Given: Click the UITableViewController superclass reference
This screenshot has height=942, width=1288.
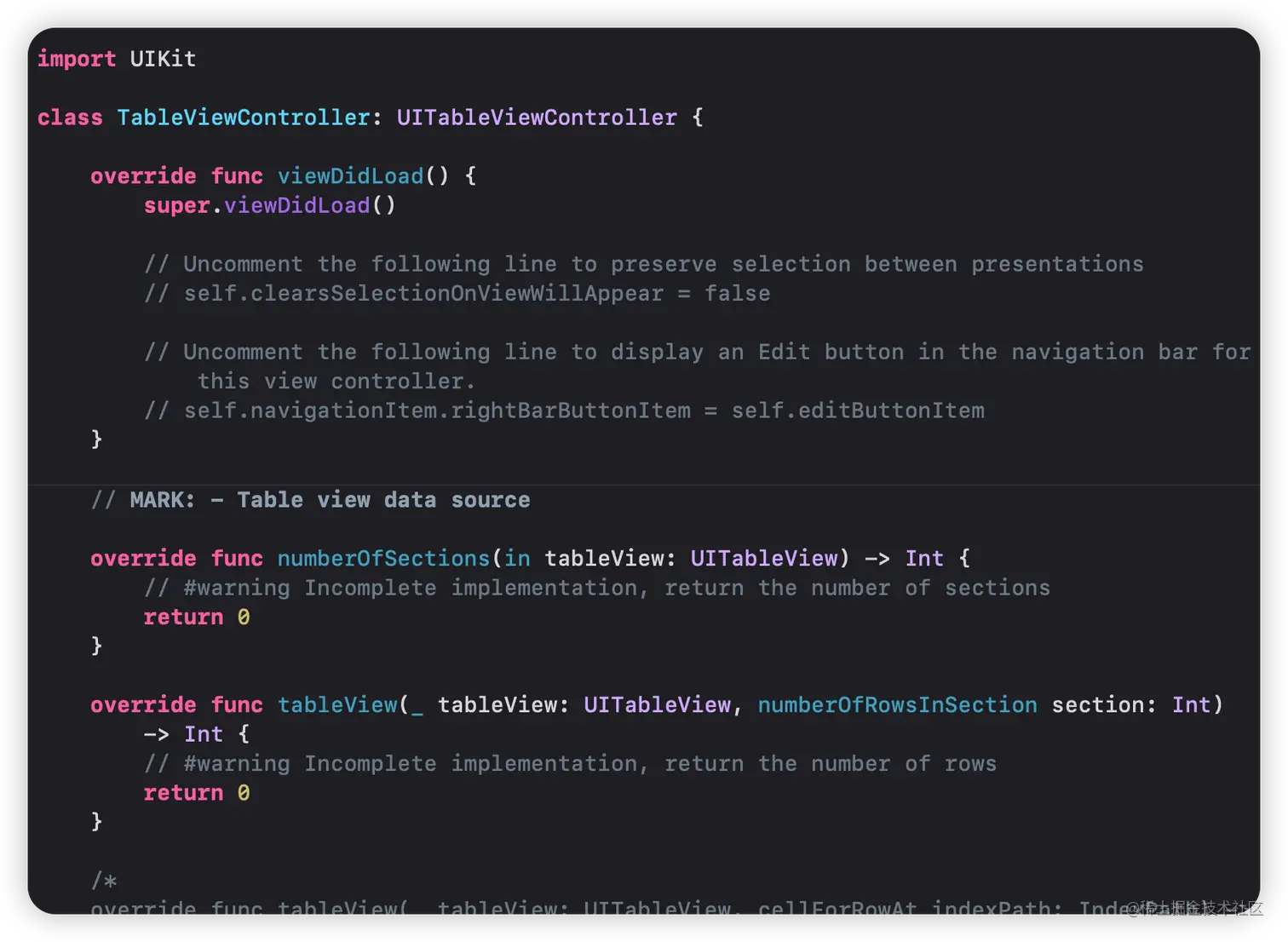Looking at the screenshot, I should click(x=537, y=118).
